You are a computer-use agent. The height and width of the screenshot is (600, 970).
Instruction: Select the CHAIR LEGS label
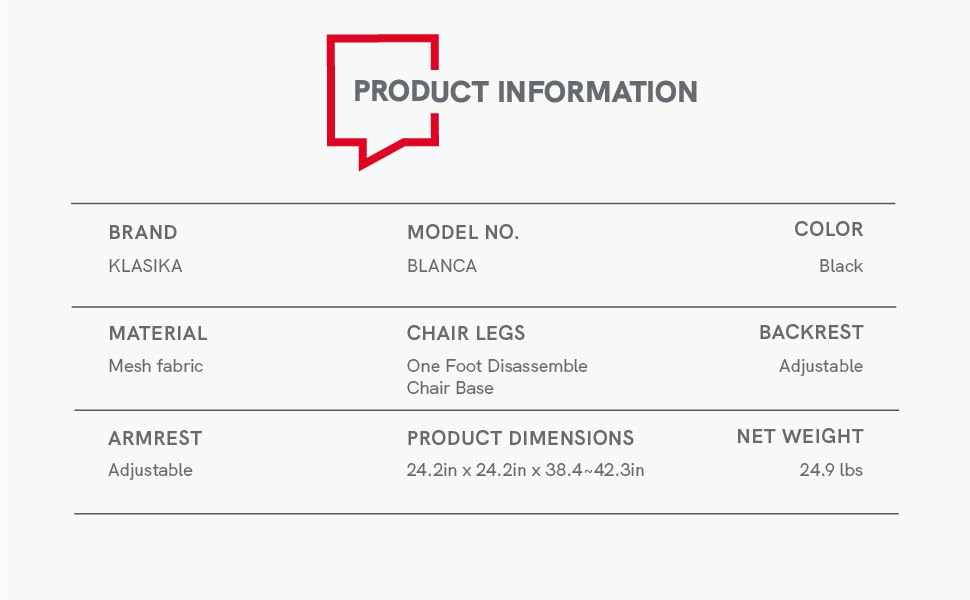(x=466, y=334)
